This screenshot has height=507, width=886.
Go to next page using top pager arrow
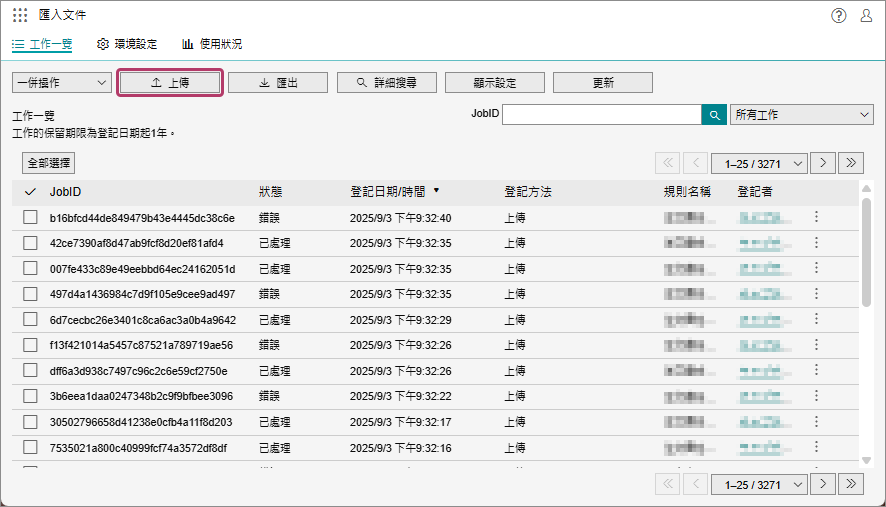pos(823,162)
